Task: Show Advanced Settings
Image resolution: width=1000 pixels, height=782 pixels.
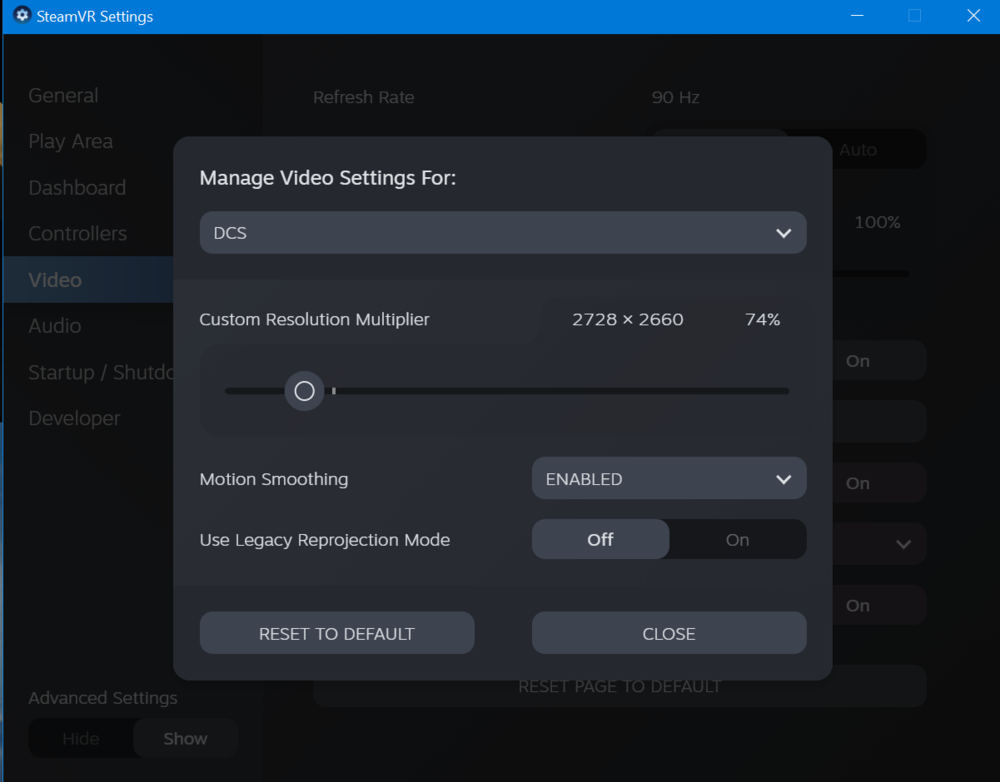Action: coord(186,739)
